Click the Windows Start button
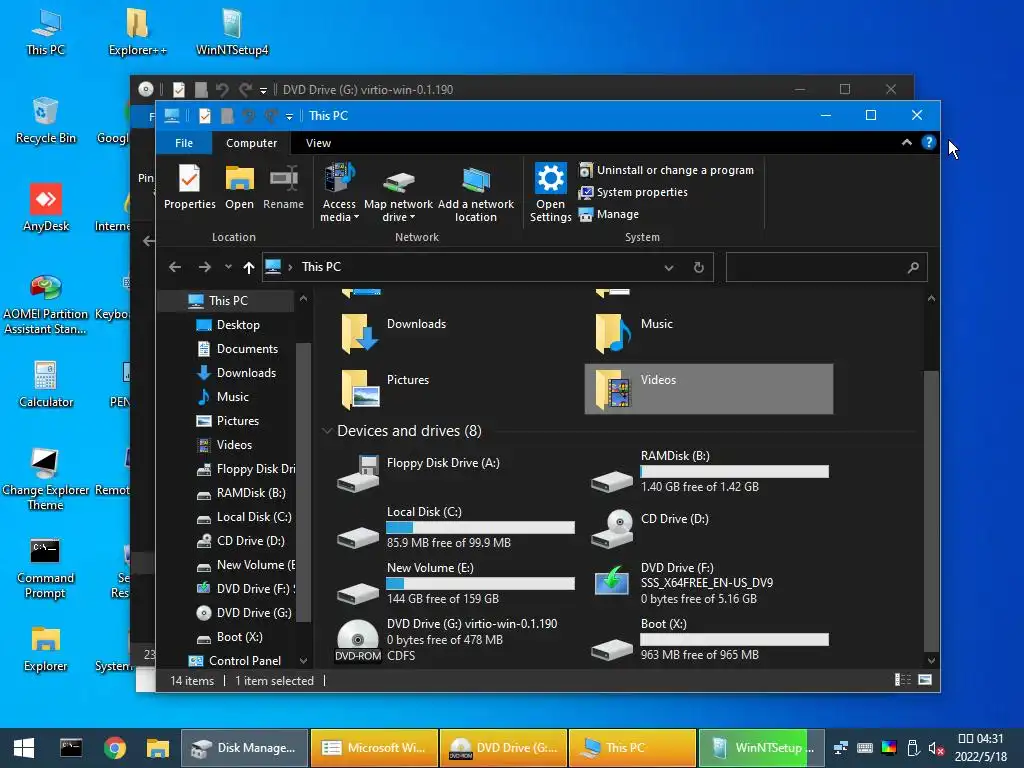Image resolution: width=1024 pixels, height=768 pixels. [24, 748]
